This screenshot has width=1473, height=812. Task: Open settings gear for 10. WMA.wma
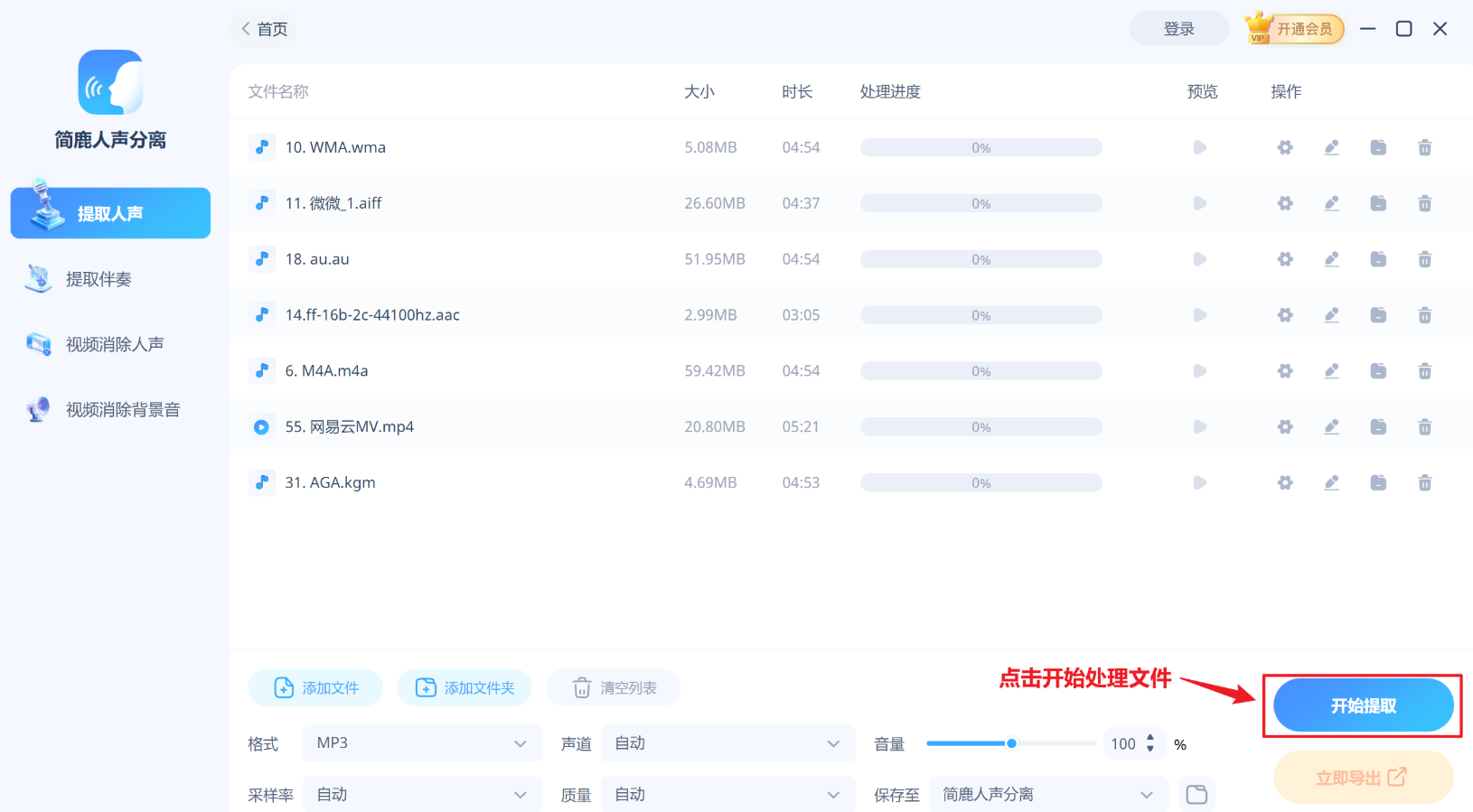1284,147
